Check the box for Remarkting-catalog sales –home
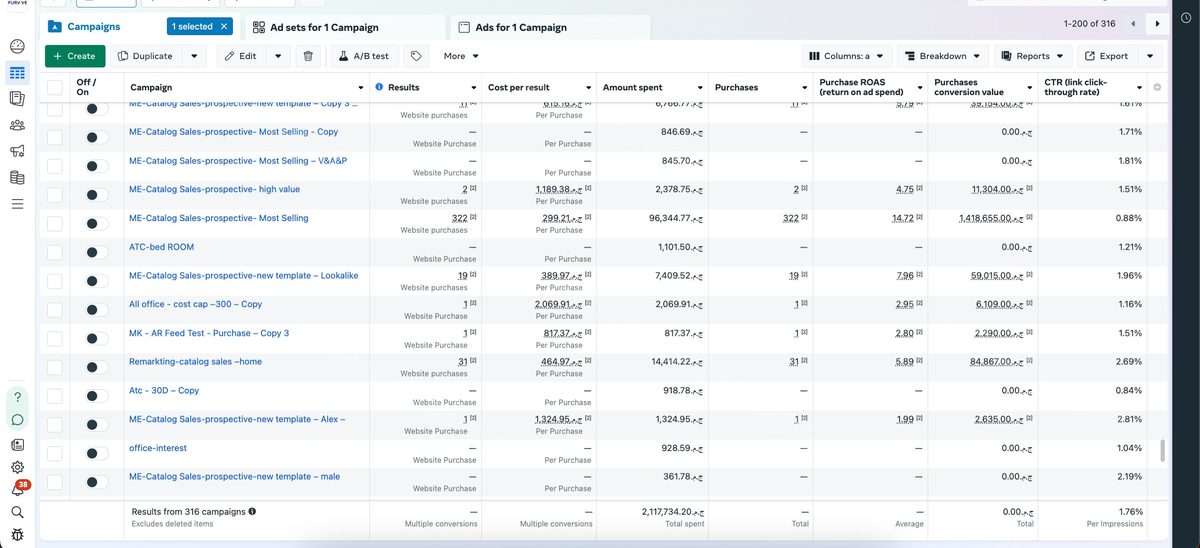Image resolution: width=1200 pixels, height=548 pixels. 54,367
